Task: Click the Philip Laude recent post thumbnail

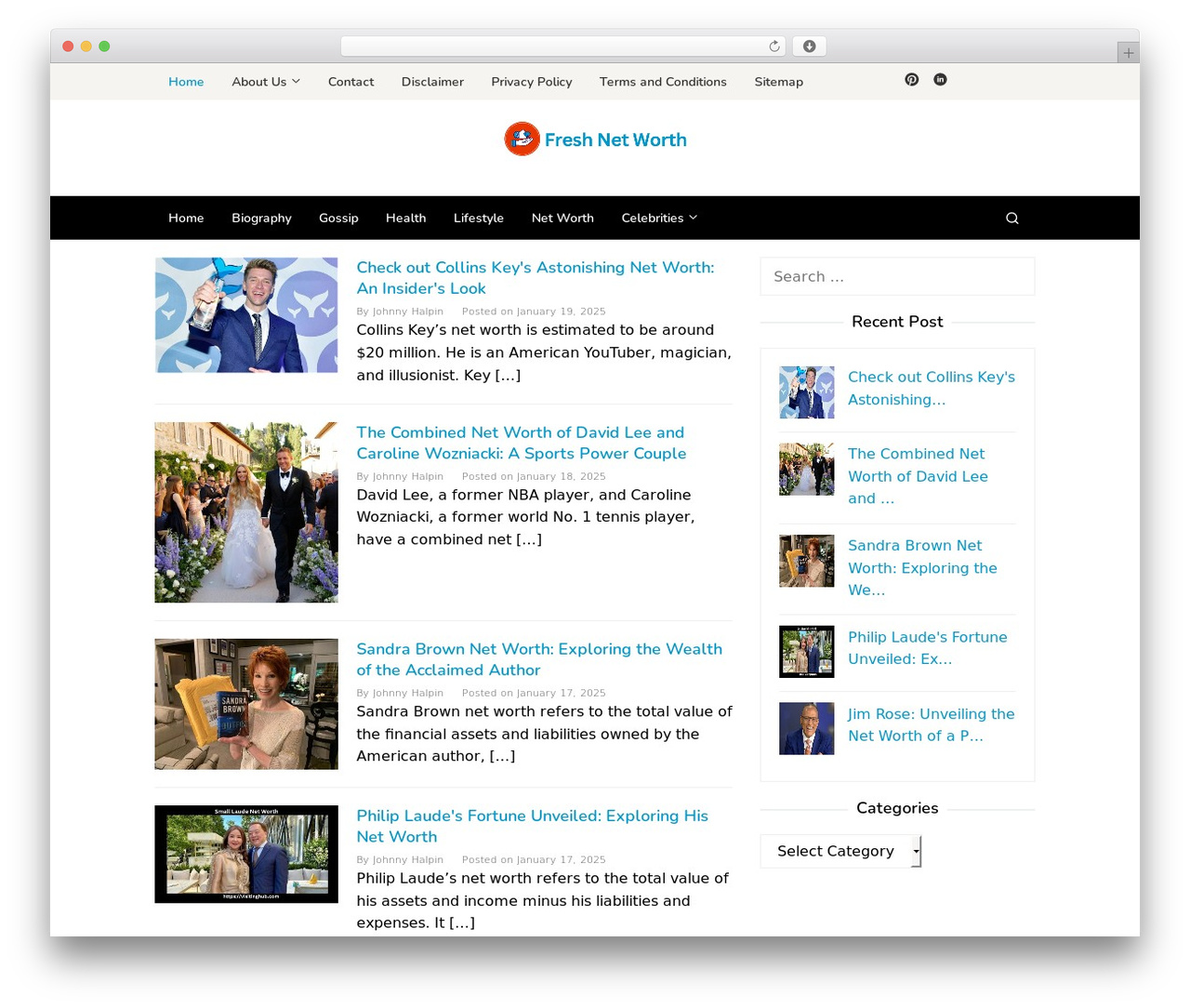Action: (x=807, y=652)
